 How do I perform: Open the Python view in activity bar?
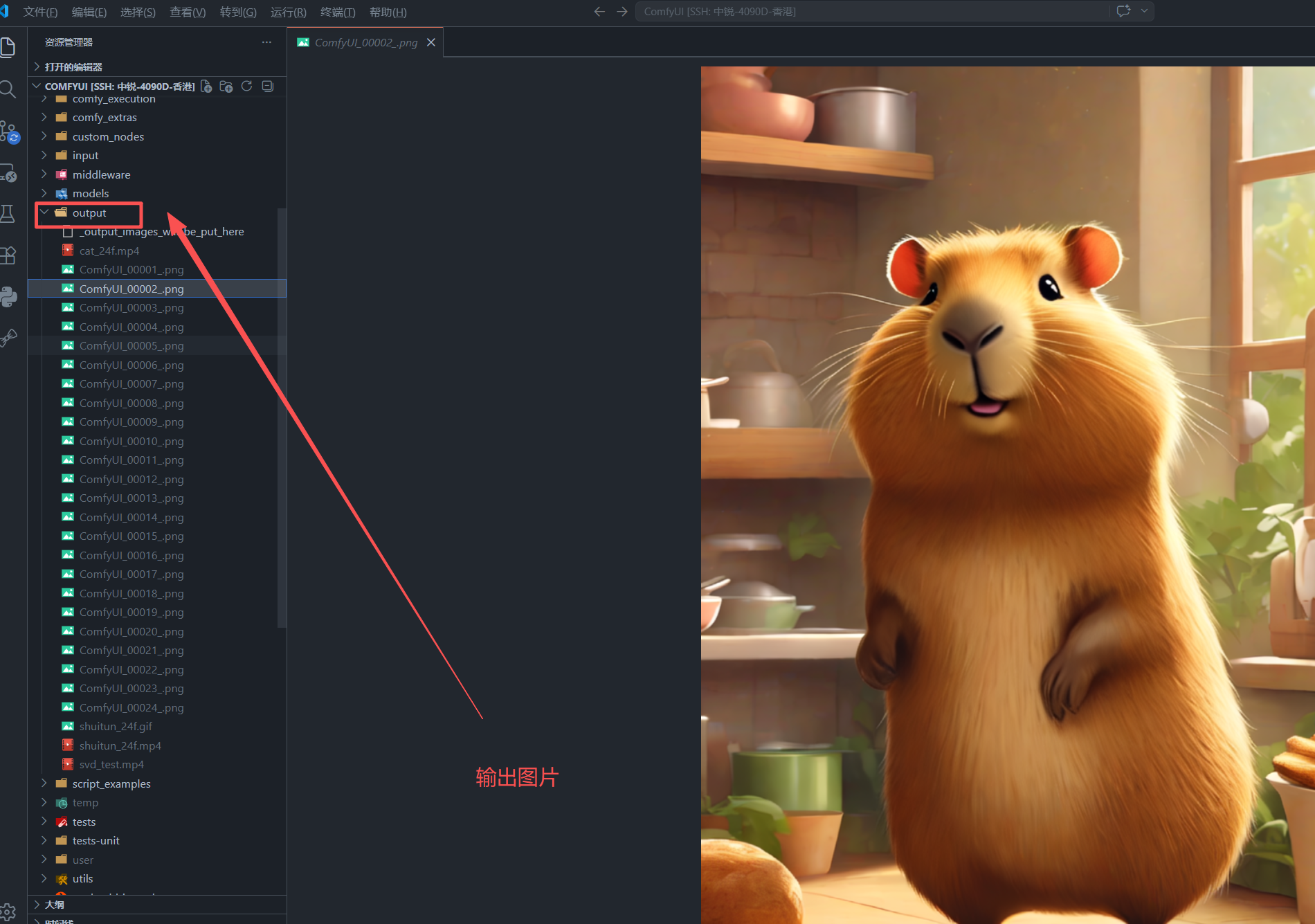[8, 297]
